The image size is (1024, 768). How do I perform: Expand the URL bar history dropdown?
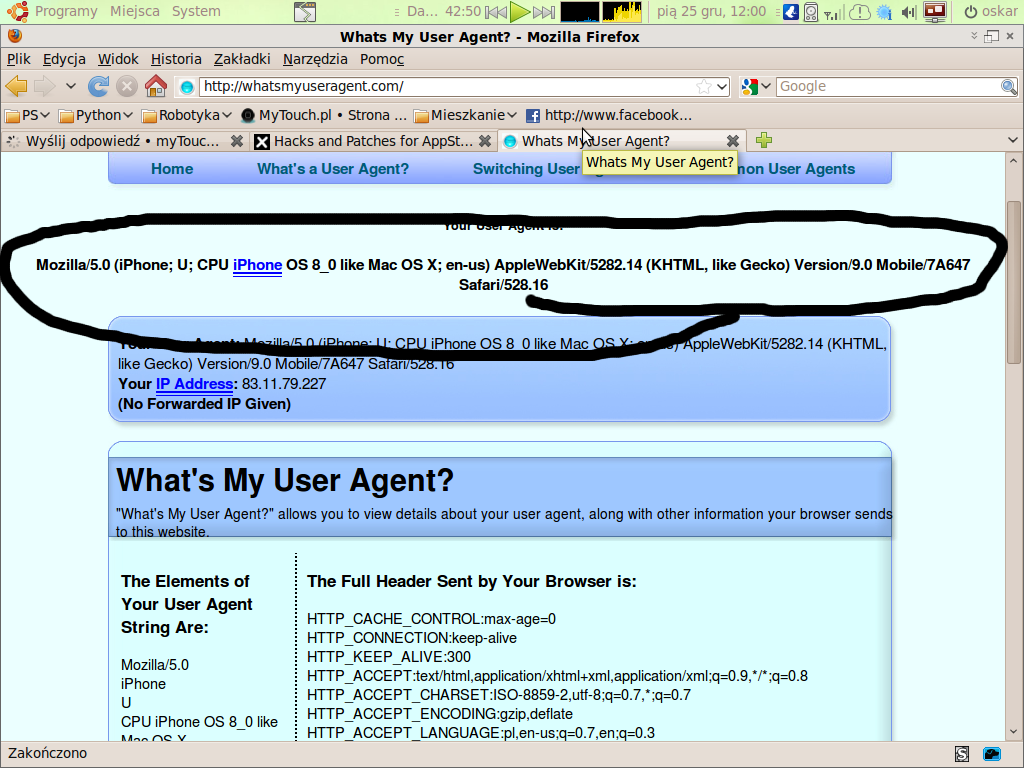722,86
